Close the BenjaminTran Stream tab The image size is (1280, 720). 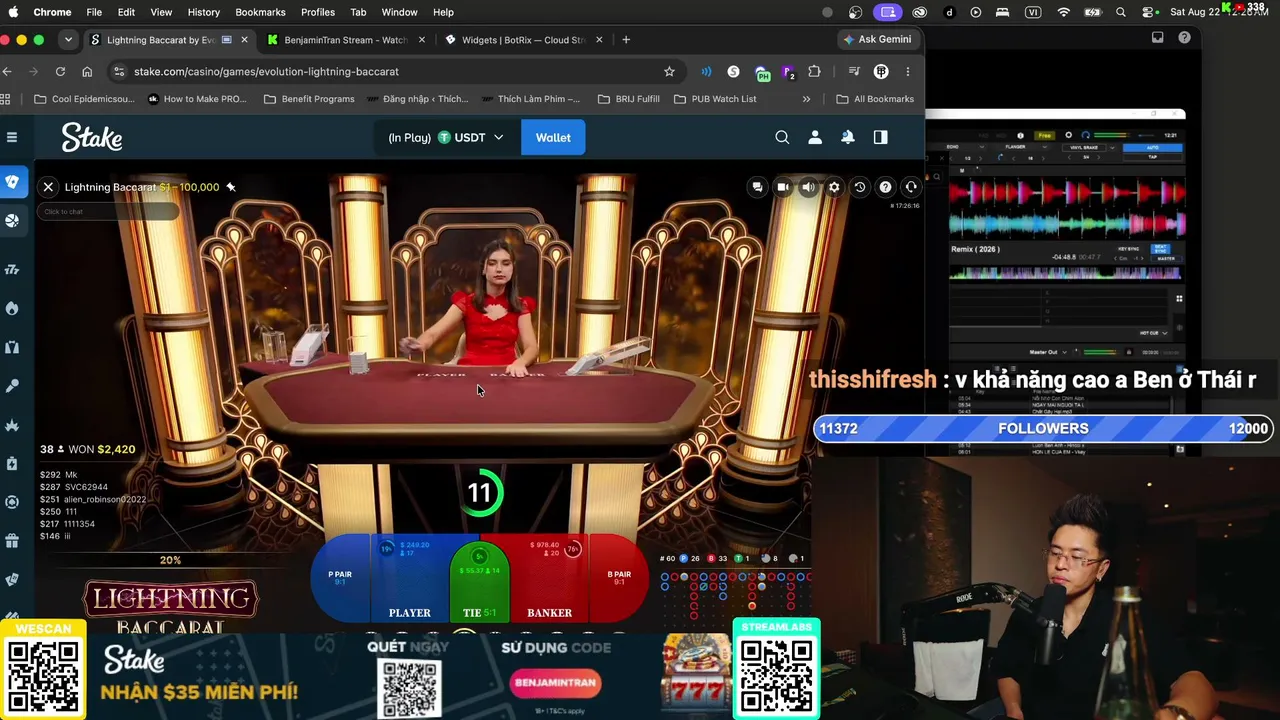tap(422, 40)
